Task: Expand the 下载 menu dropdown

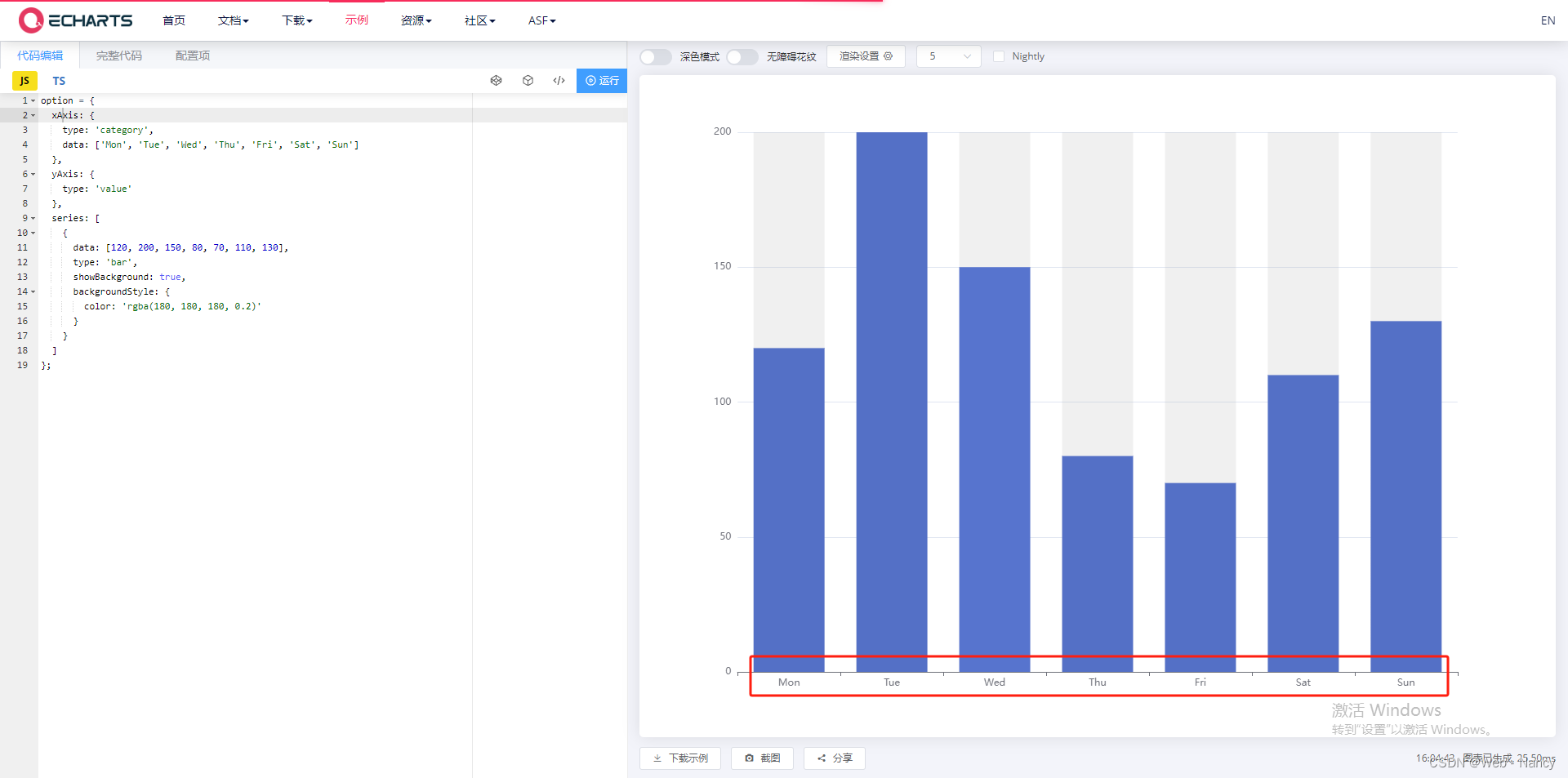Action: click(296, 20)
